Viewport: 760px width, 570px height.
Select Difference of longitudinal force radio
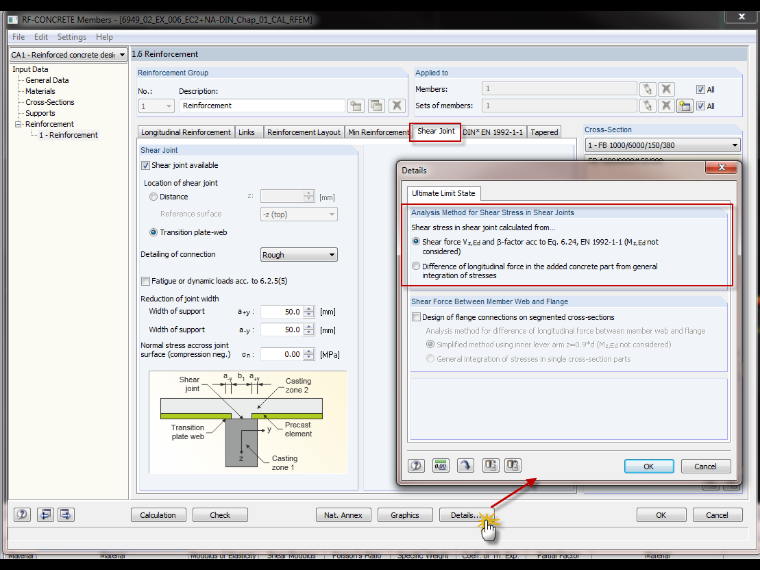(x=416, y=266)
